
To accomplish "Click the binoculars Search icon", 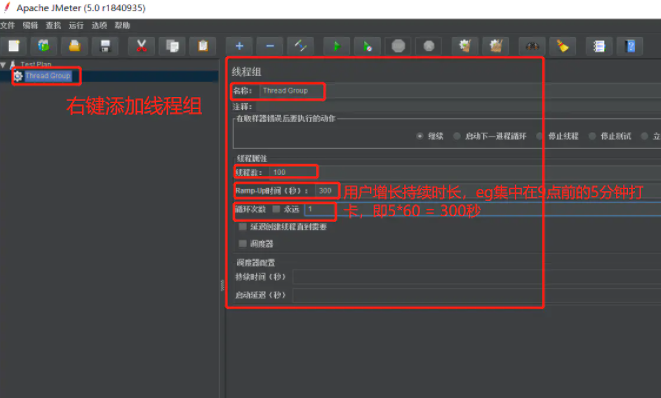I will pyautogui.click(x=532, y=46).
